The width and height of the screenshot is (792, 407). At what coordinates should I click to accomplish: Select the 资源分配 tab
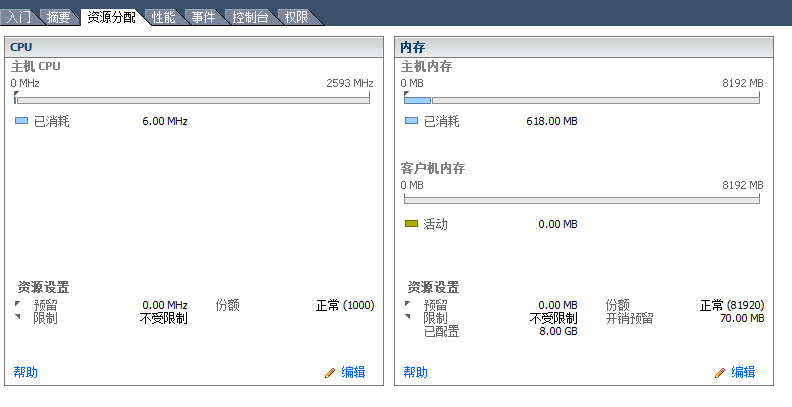tap(112, 17)
